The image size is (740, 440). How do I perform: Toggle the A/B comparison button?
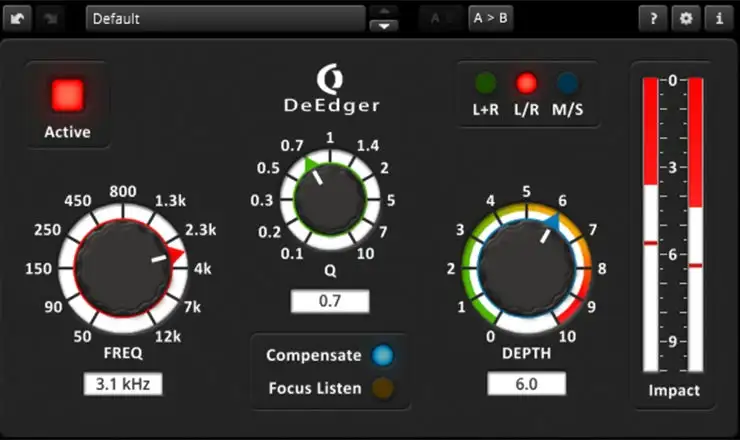(x=441, y=18)
